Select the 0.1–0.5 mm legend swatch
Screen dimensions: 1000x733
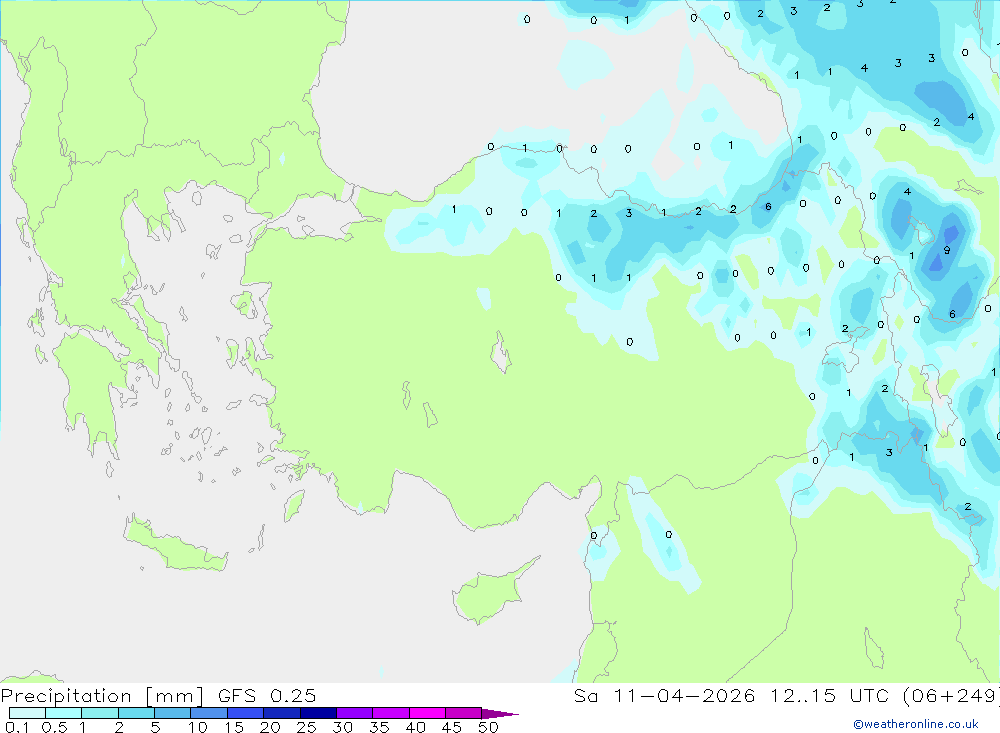27,713
